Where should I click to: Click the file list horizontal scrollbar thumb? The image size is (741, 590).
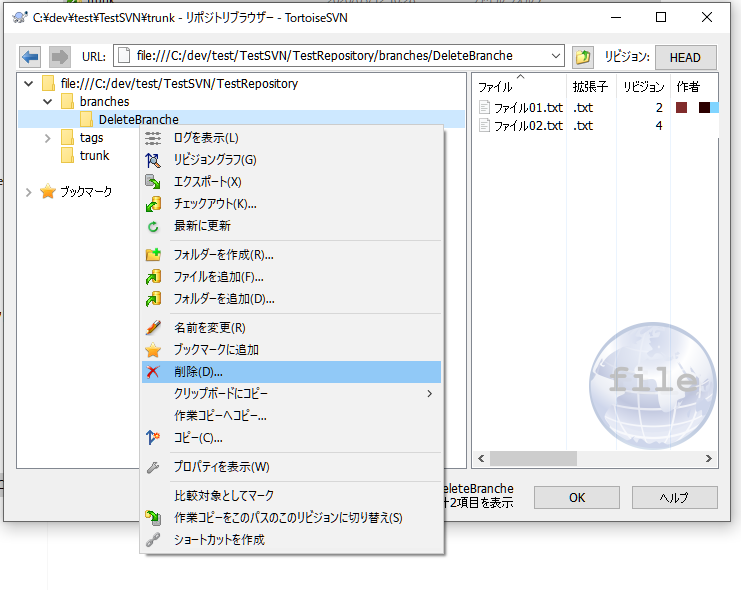pyautogui.click(x=533, y=459)
